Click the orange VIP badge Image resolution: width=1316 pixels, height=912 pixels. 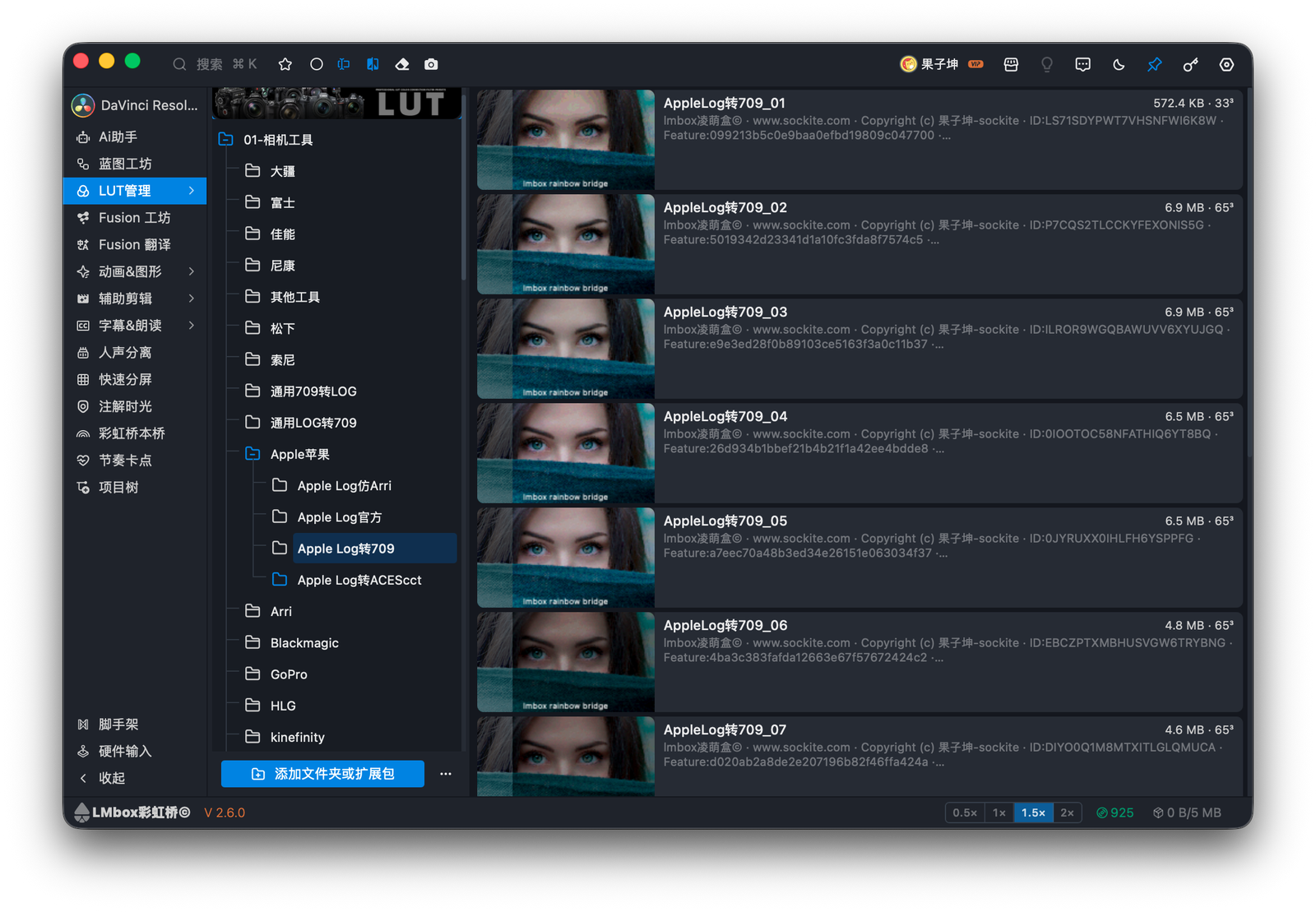(975, 64)
